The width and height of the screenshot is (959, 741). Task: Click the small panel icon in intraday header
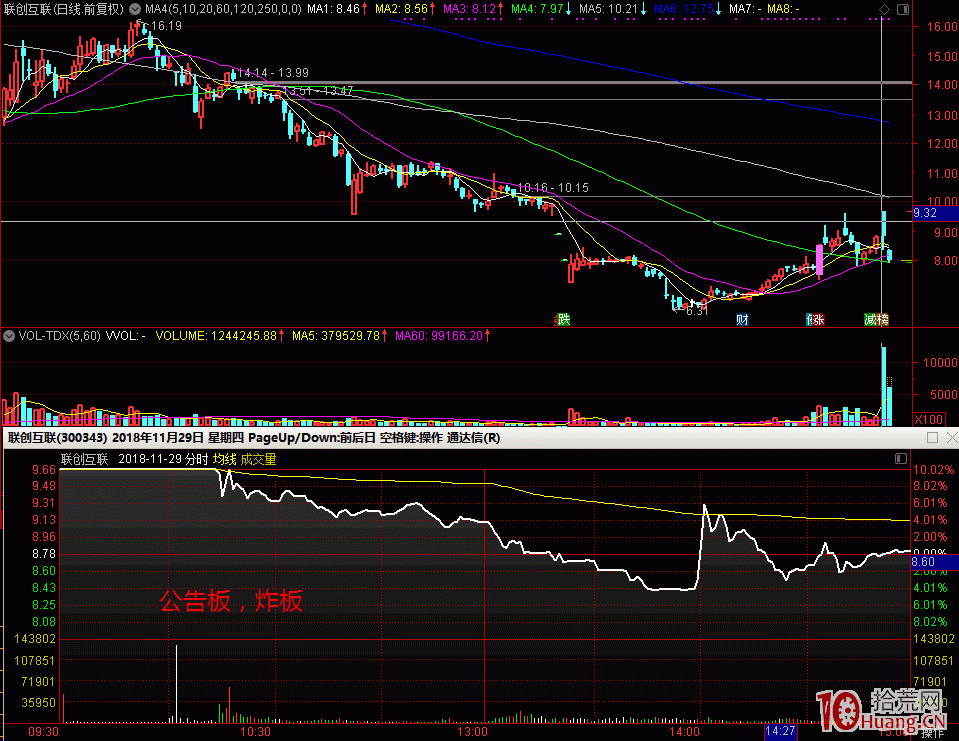tap(900, 459)
